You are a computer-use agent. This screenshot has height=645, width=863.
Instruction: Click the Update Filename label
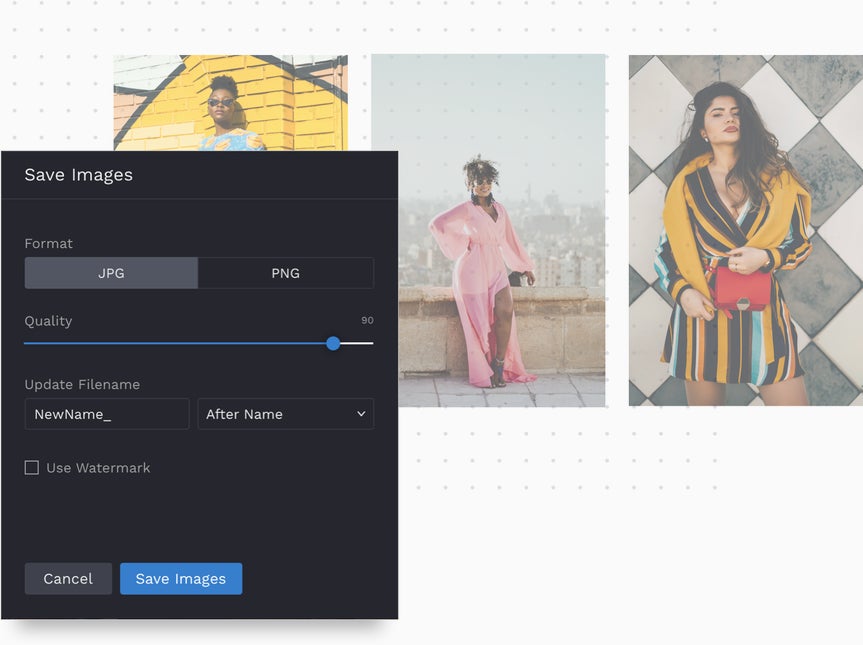pos(82,384)
